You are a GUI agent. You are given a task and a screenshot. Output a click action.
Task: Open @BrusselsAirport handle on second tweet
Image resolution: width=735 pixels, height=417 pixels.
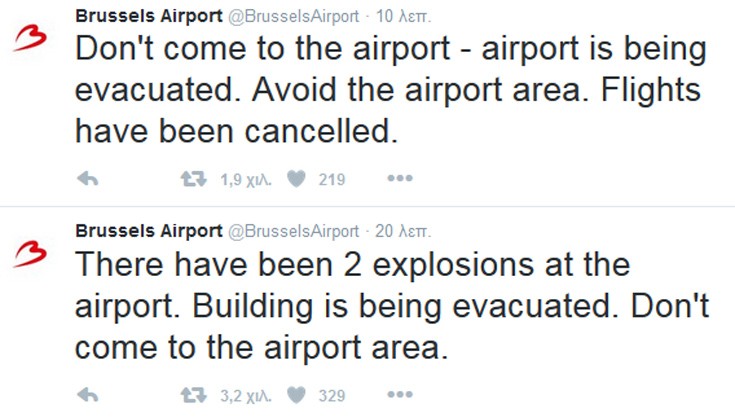[x=293, y=231]
